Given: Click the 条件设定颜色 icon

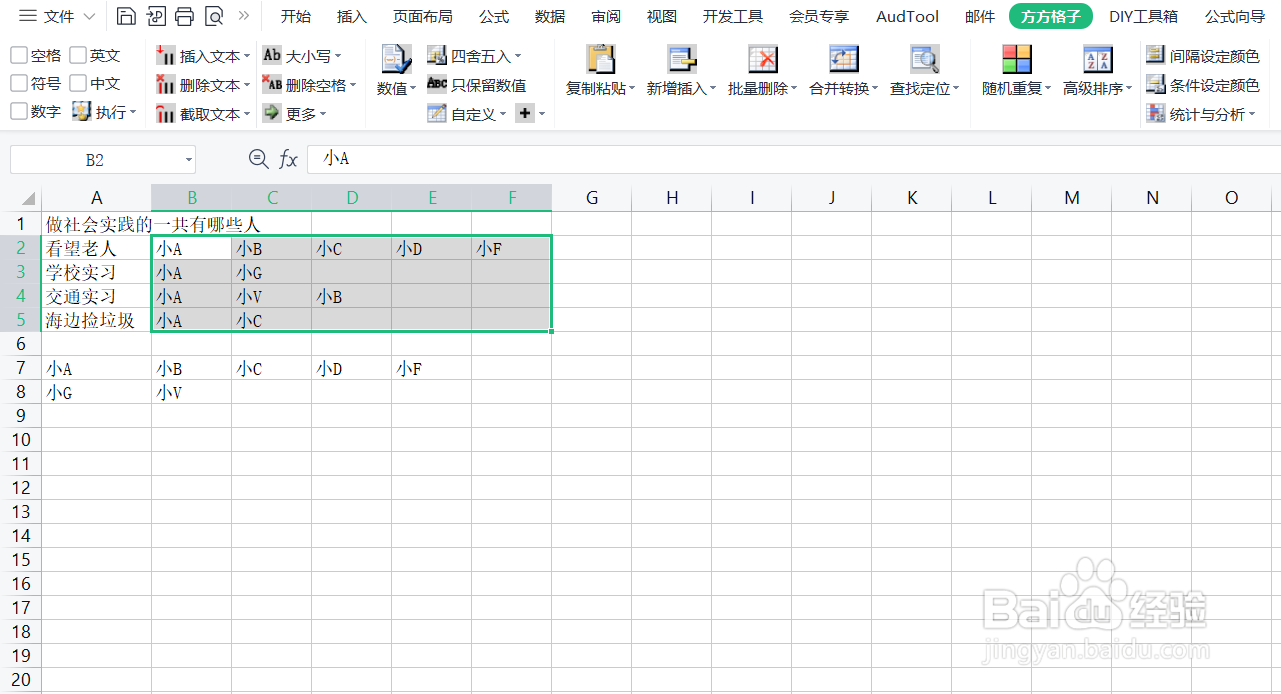Looking at the screenshot, I should click(x=1155, y=84).
